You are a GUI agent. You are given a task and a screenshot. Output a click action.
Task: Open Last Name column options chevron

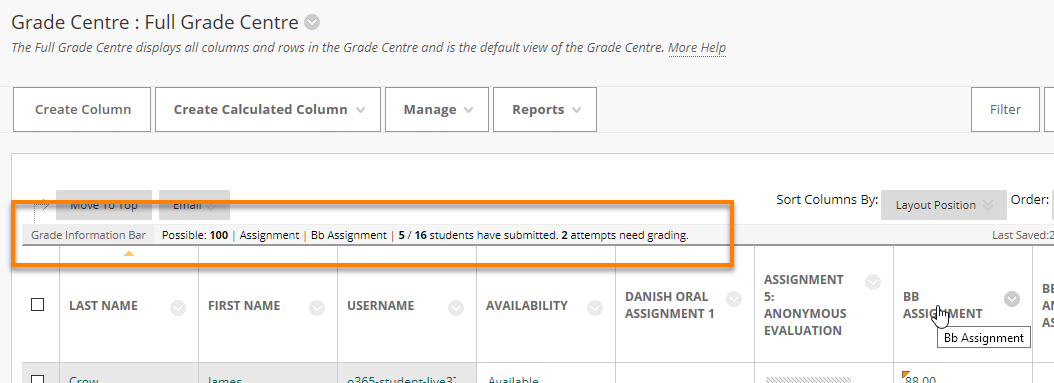pos(177,308)
